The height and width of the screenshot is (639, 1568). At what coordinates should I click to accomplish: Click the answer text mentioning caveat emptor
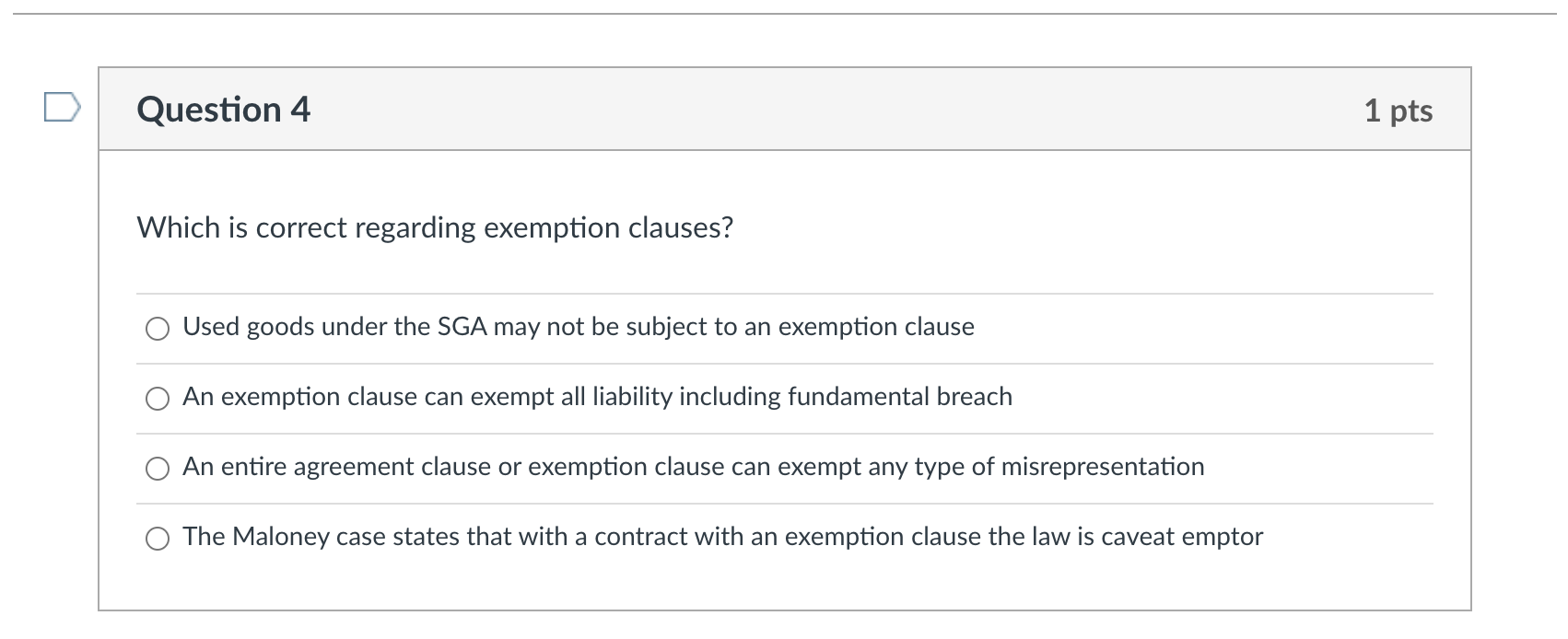coord(723,537)
